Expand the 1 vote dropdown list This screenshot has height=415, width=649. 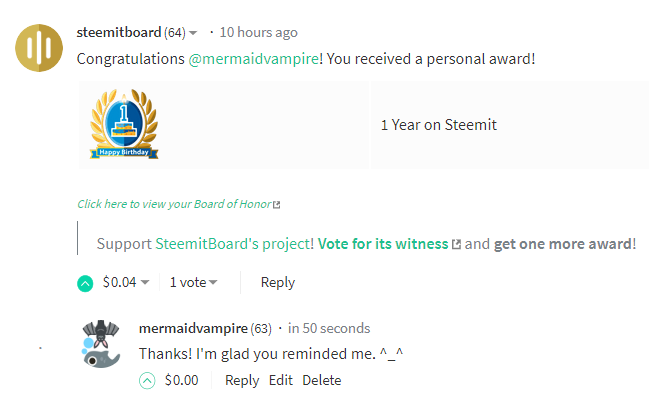213,283
